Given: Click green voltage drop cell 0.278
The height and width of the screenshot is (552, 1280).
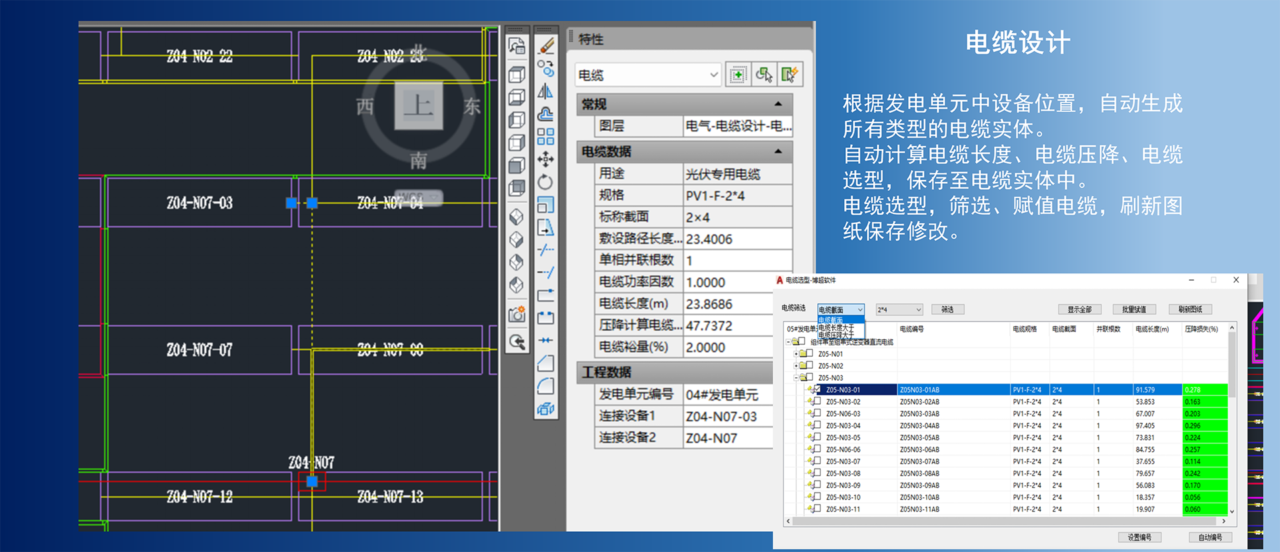Looking at the screenshot, I should click(x=1205, y=389).
